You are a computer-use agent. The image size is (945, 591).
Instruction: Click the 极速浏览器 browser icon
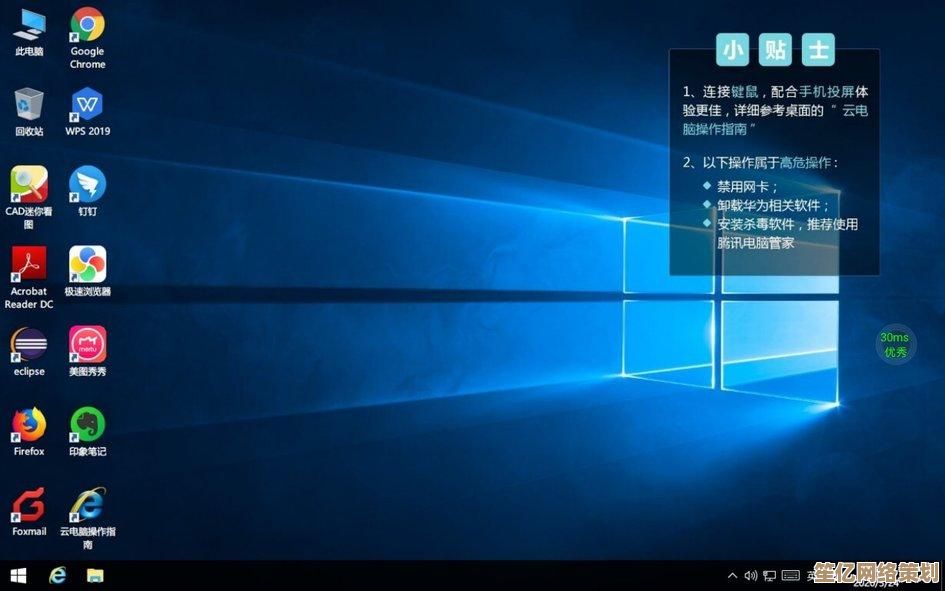pos(87,272)
